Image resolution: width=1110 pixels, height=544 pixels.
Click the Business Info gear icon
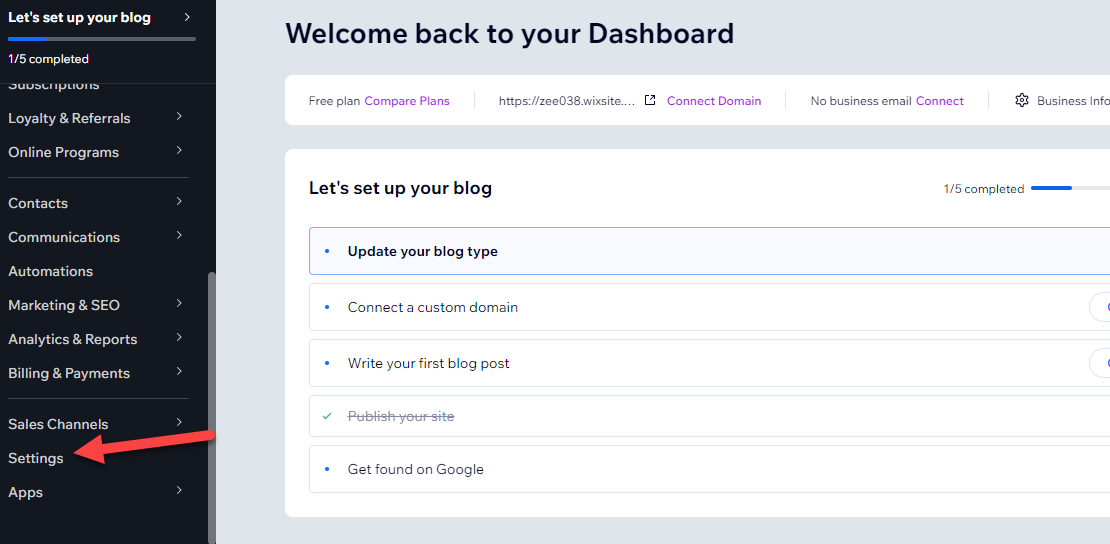pos(1021,101)
